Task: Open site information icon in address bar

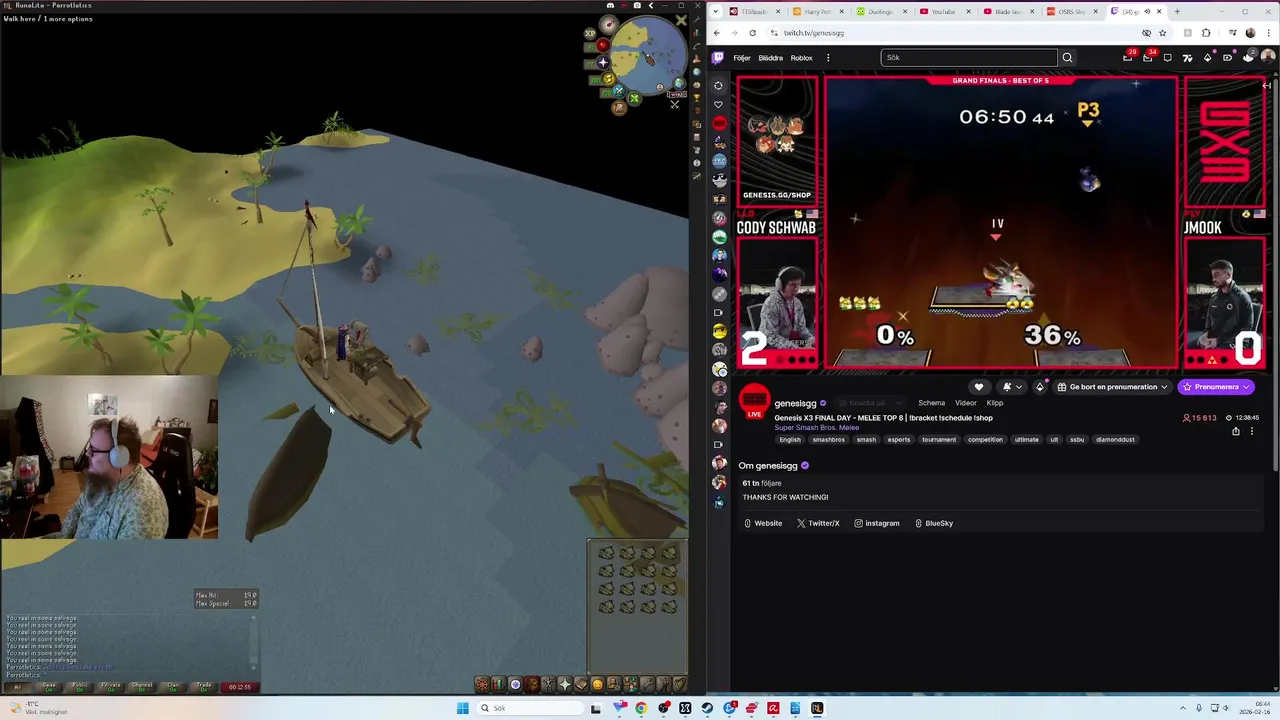Action: click(774, 33)
